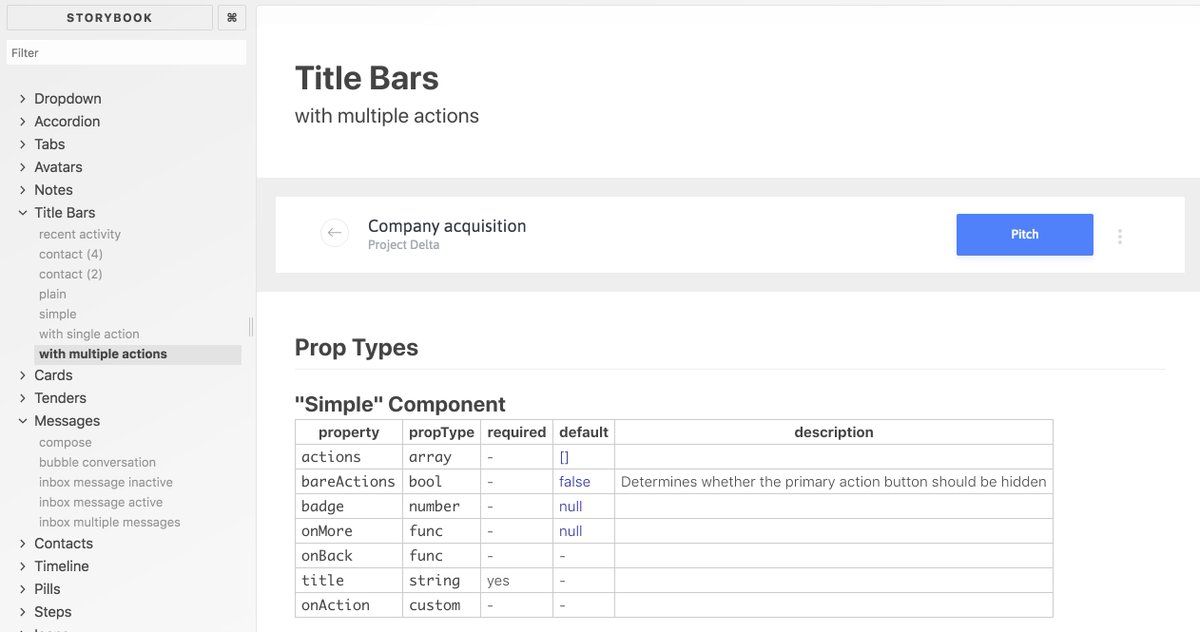Click the sidebar resize handle
Screen dimensions: 1200x632
tap(250, 327)
